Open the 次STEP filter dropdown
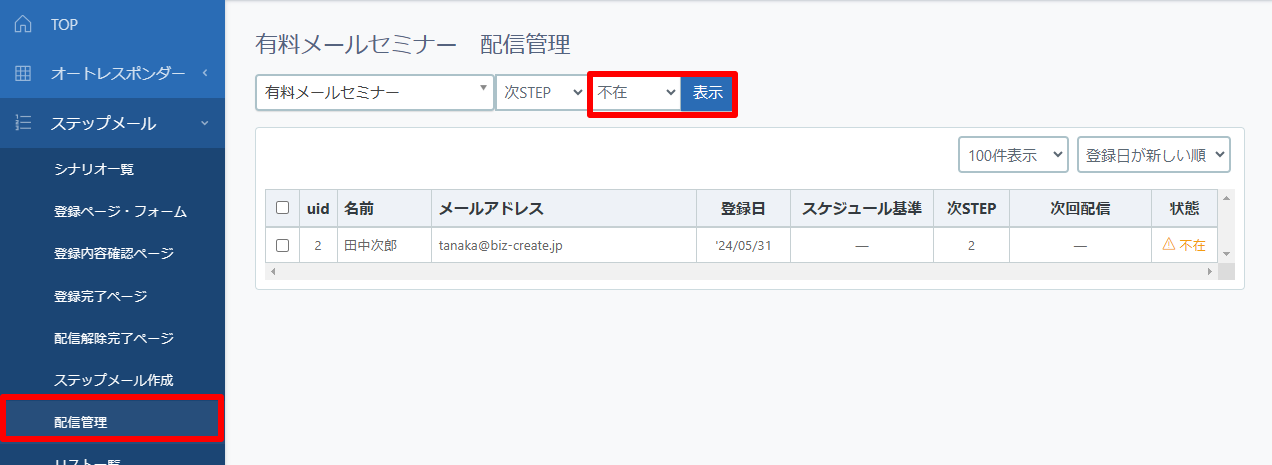 (541, 93)
